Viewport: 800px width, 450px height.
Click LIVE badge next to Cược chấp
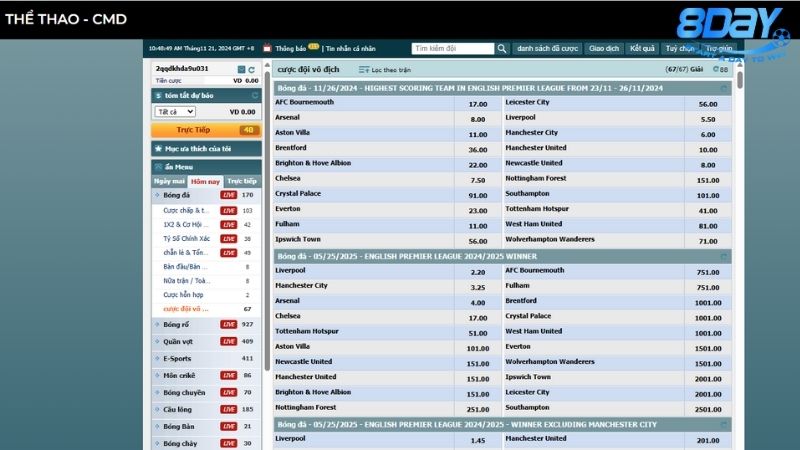coord(229,211)
